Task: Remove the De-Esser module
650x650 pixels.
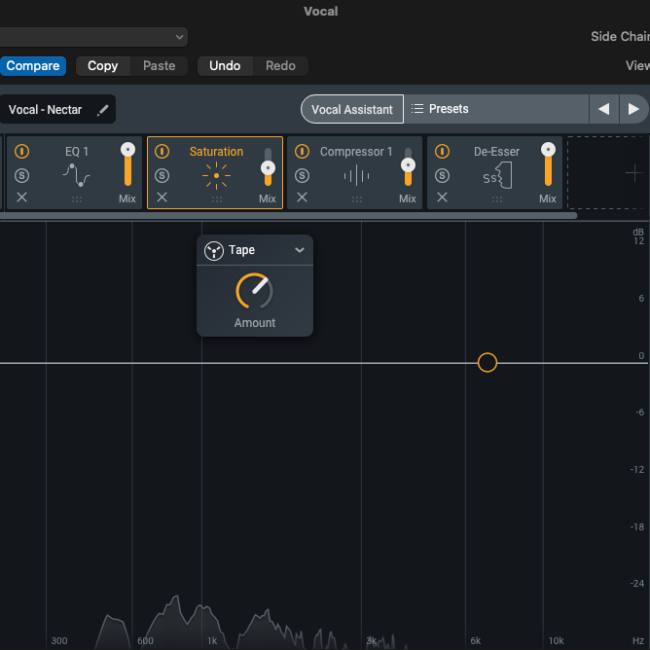Action: tap(442, 198)
